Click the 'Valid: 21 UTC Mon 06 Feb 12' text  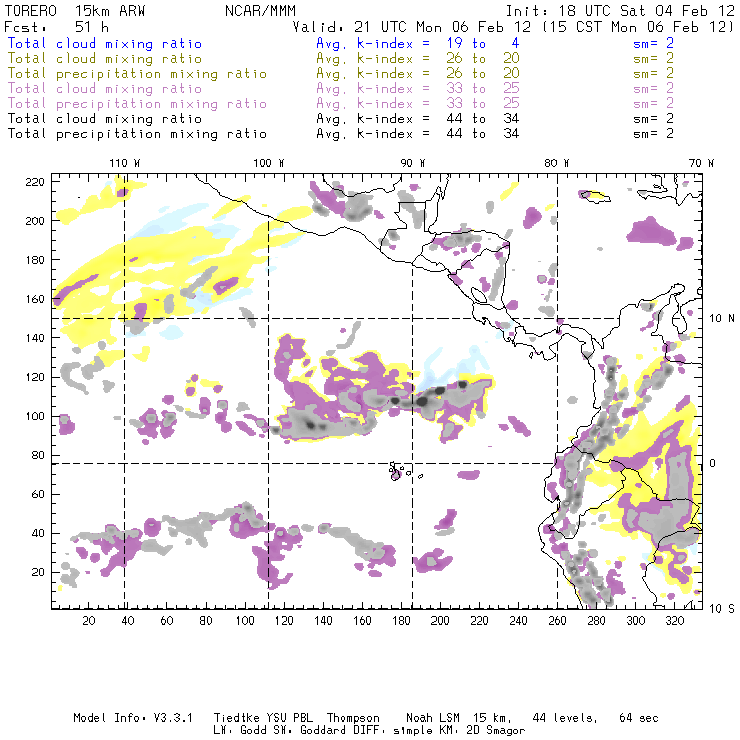point(412,27)
